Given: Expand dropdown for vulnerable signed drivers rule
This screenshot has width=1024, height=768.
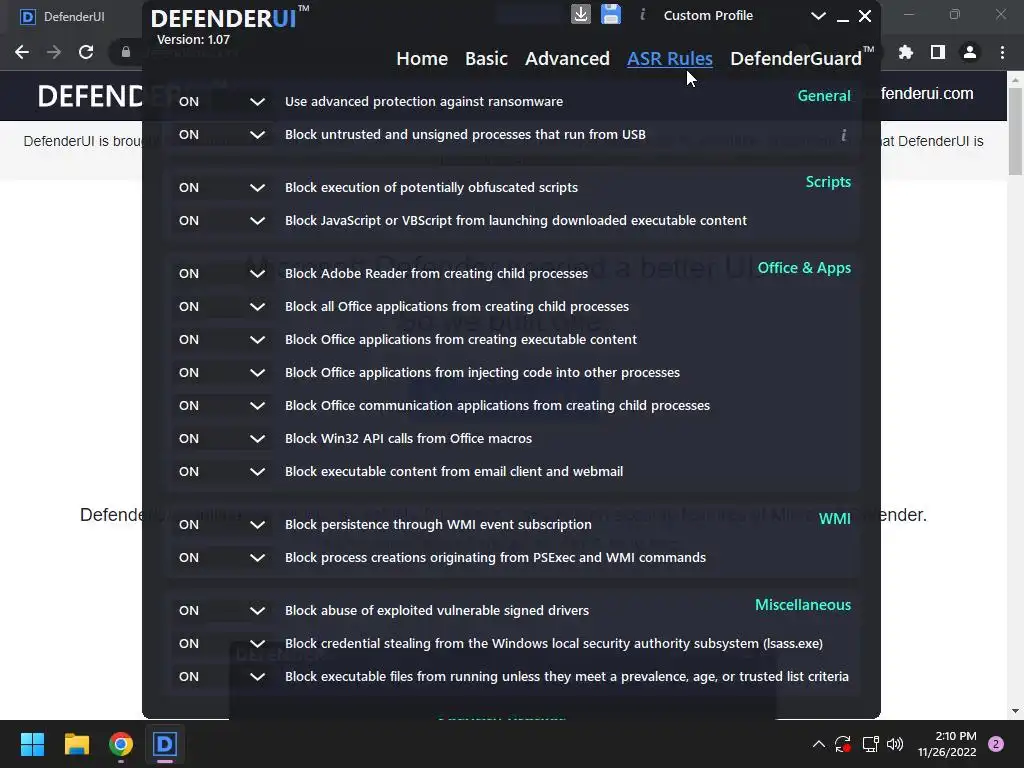Looking at the screenshot, I should (x=257, y=611).
